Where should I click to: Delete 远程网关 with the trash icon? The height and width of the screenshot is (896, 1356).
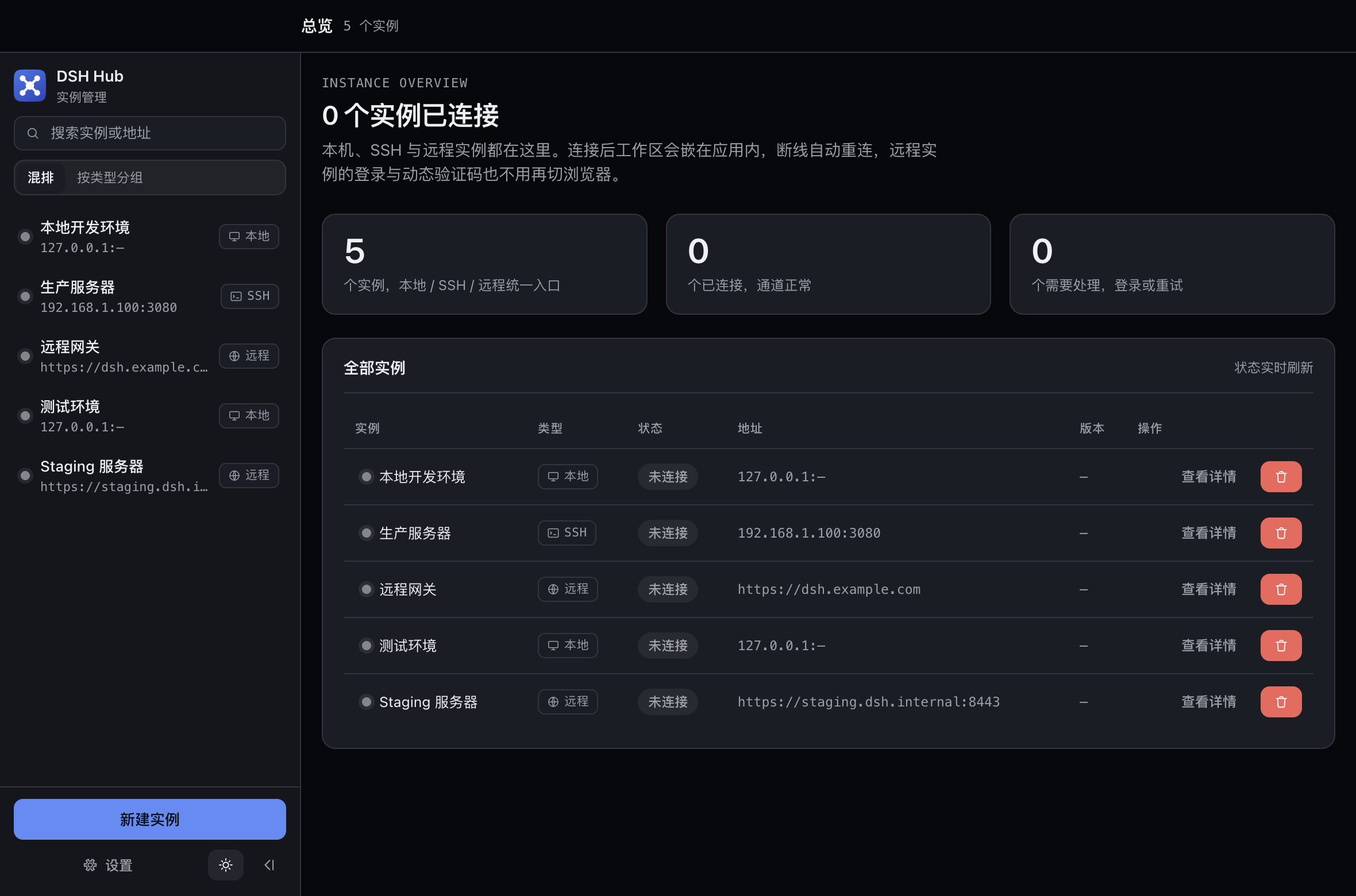click(1281, 589)
